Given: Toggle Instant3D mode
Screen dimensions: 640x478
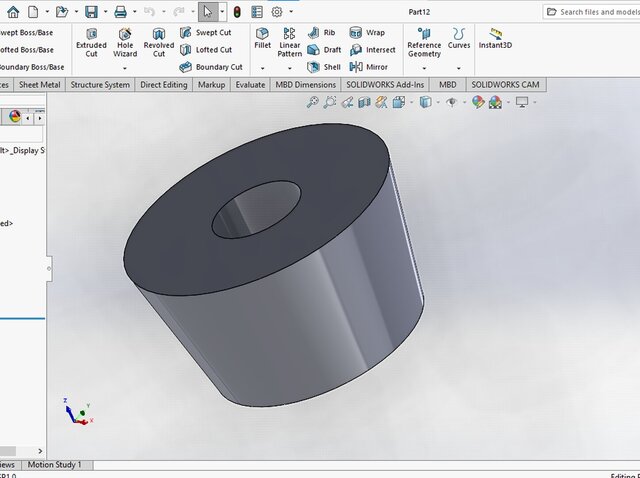Looking at the screenshot, I should 495,38.
